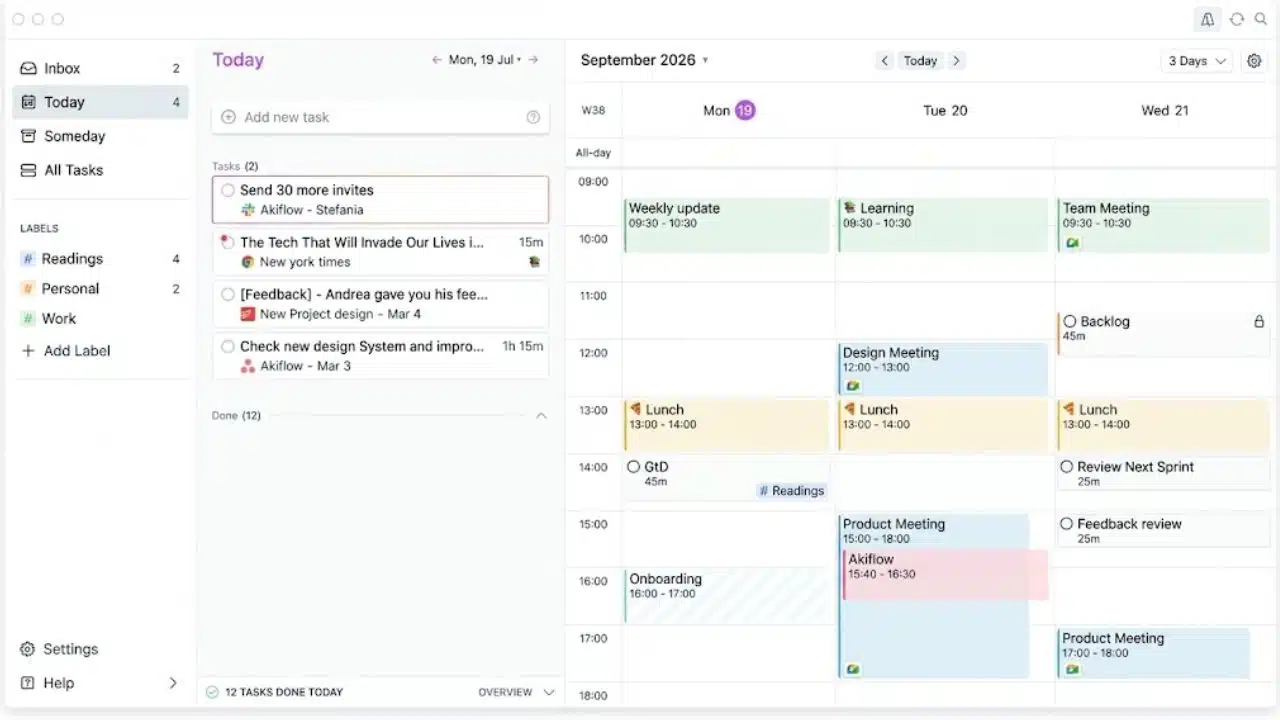The width and height of the screenshot is (1280, 720).
Task: Go to previous day arrow beside Mon, 19 Jul
Action: point(437,60)
